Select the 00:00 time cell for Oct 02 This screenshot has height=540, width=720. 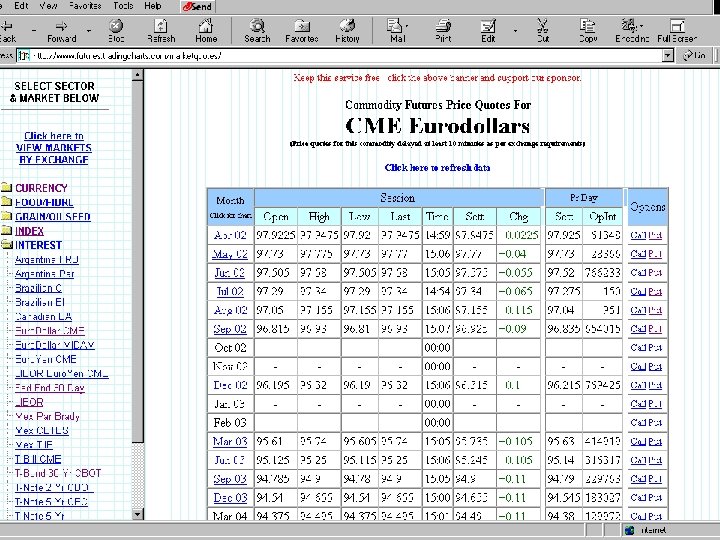[437, 348]
